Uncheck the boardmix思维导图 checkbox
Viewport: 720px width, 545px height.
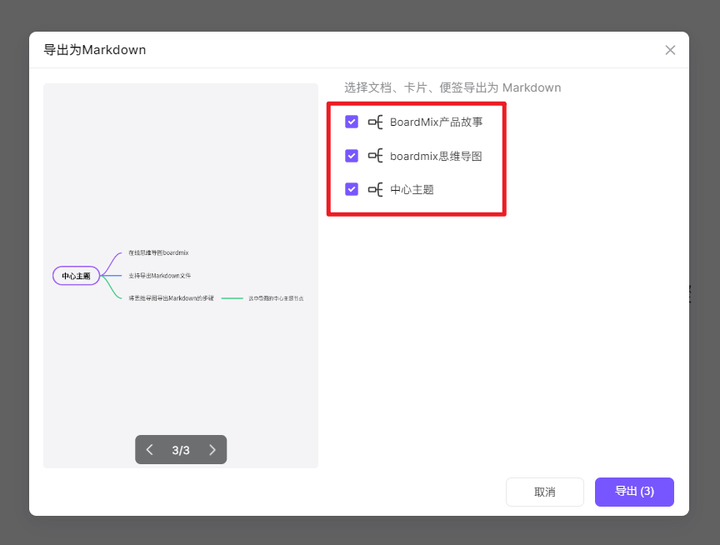[351, 156]
